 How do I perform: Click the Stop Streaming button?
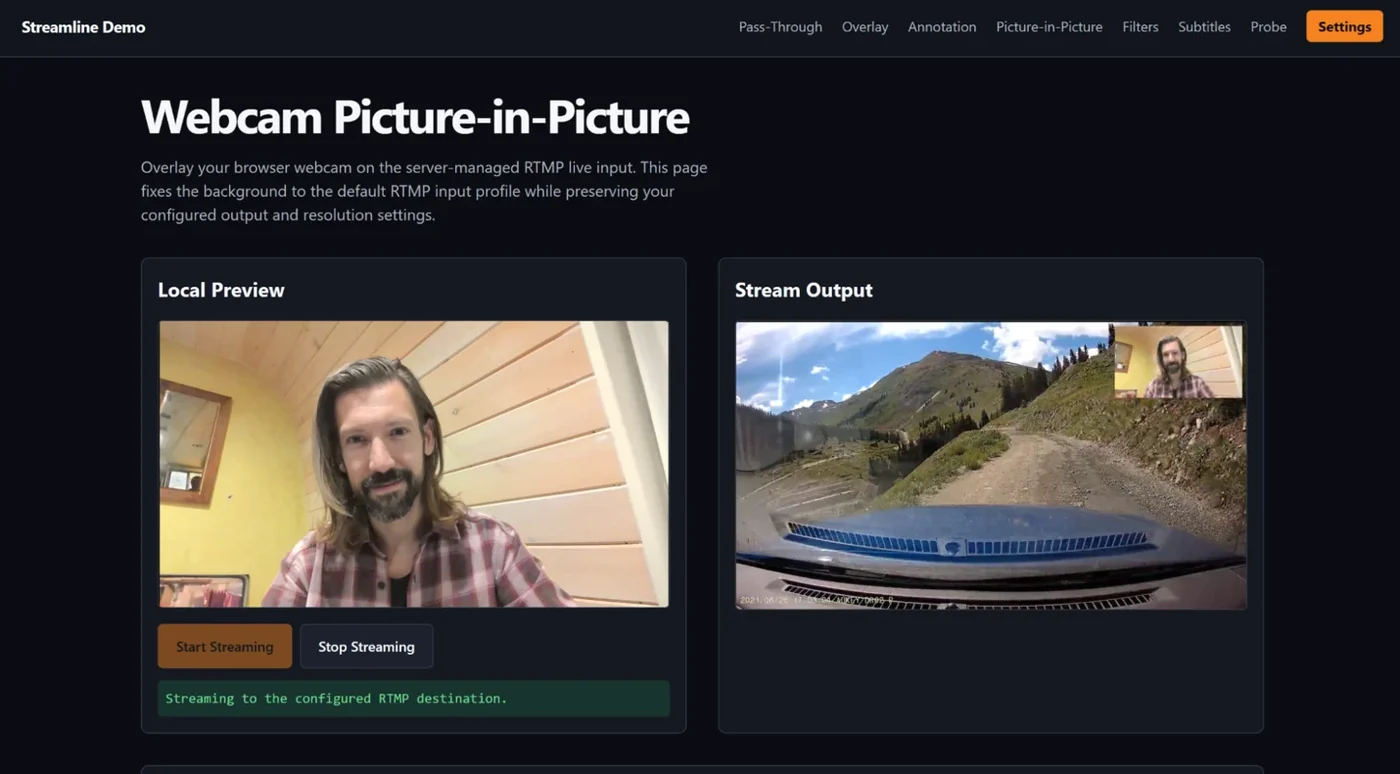(x=366, y=646)
